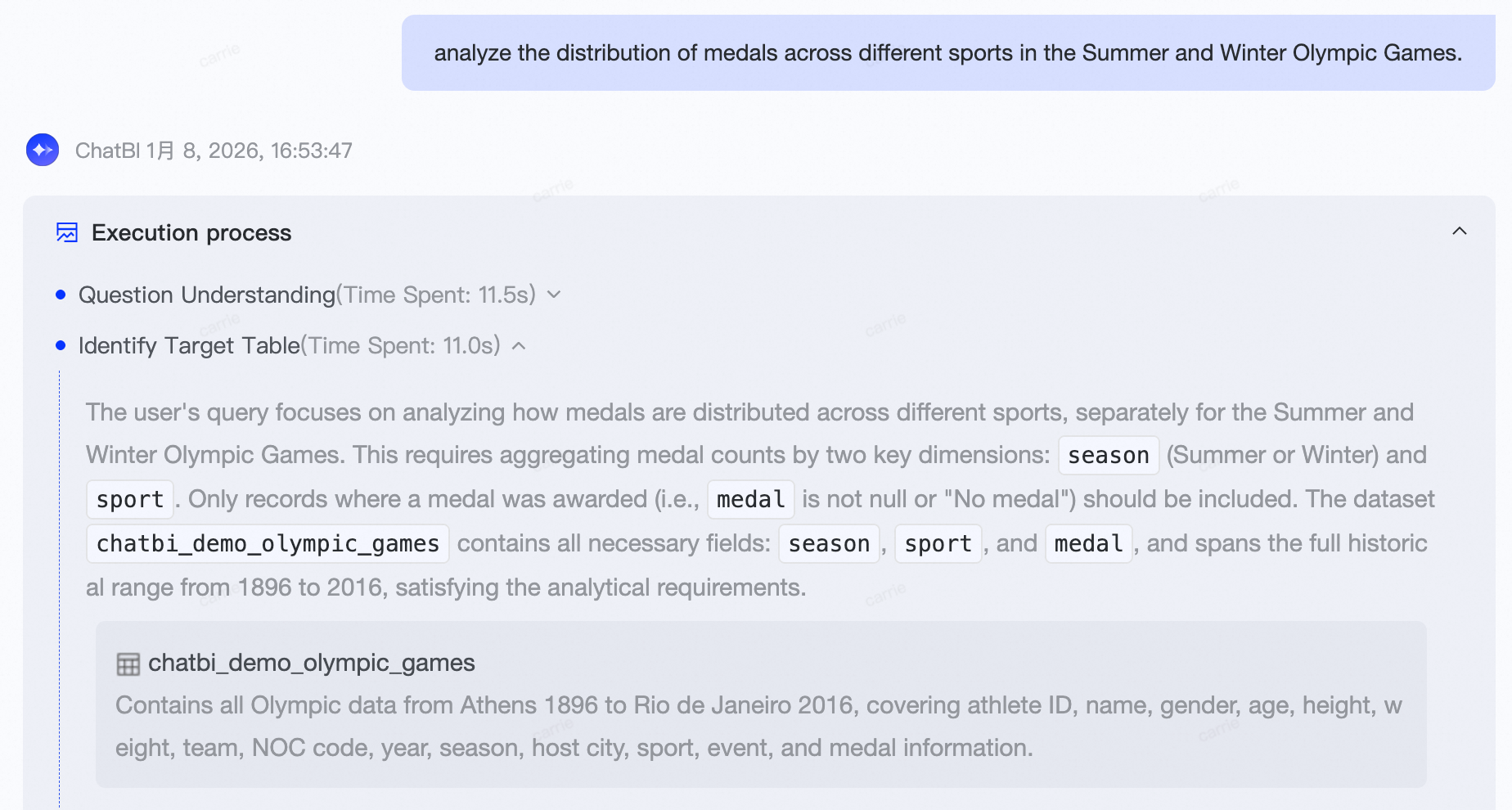Click the Identify Target Table step label
The width and height of the screenshot is (1512, 810).
(189, 346)
